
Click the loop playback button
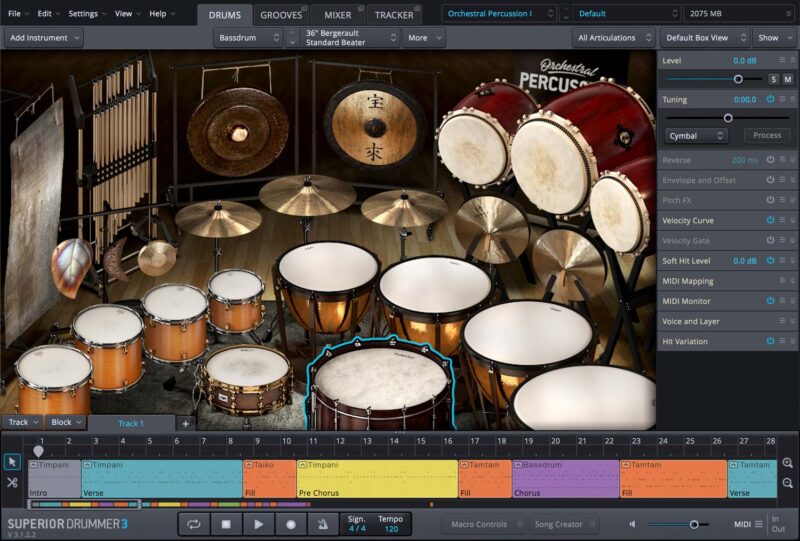click(194, 523)
